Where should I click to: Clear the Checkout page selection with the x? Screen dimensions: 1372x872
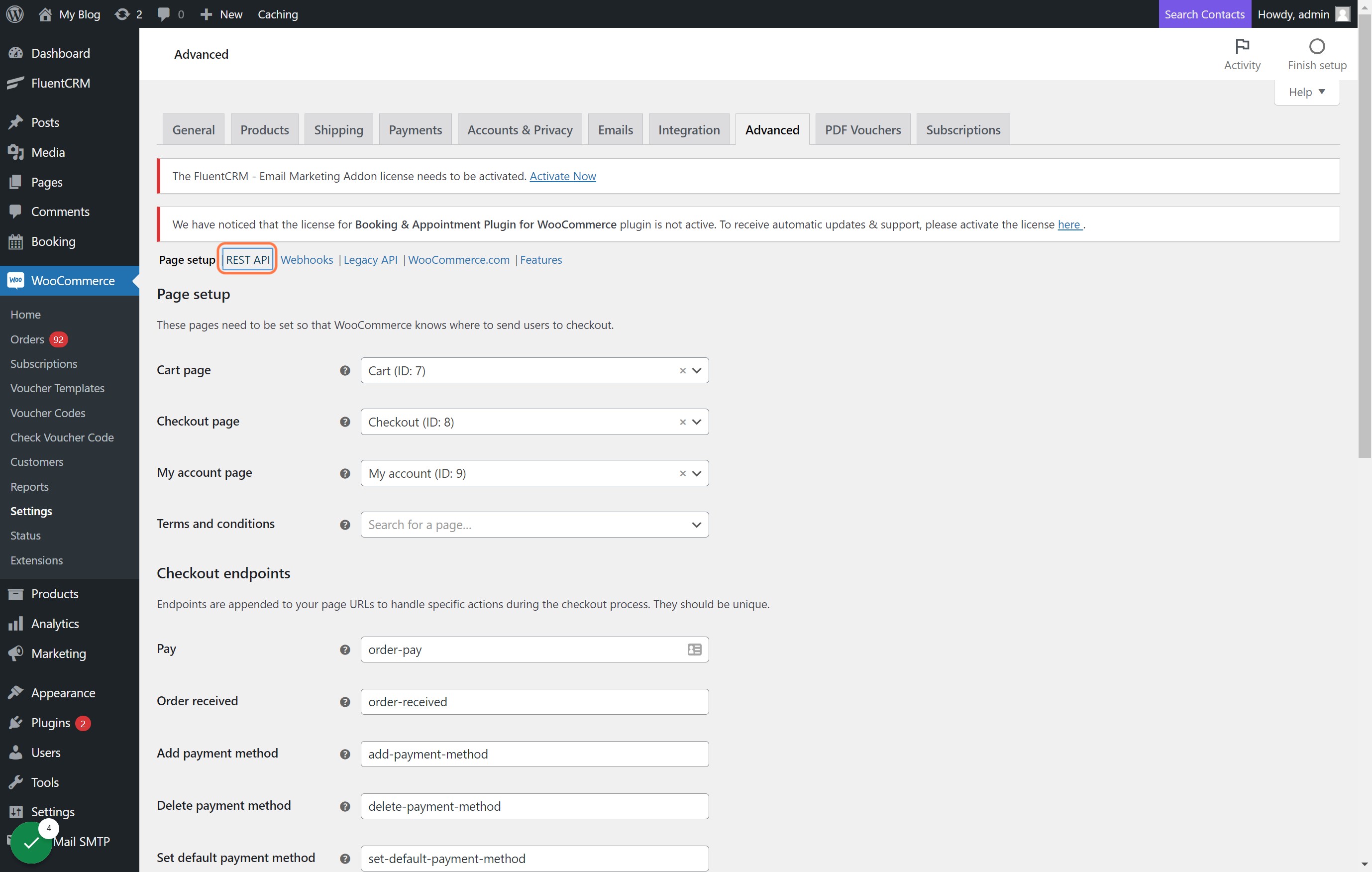pos(683,422)
